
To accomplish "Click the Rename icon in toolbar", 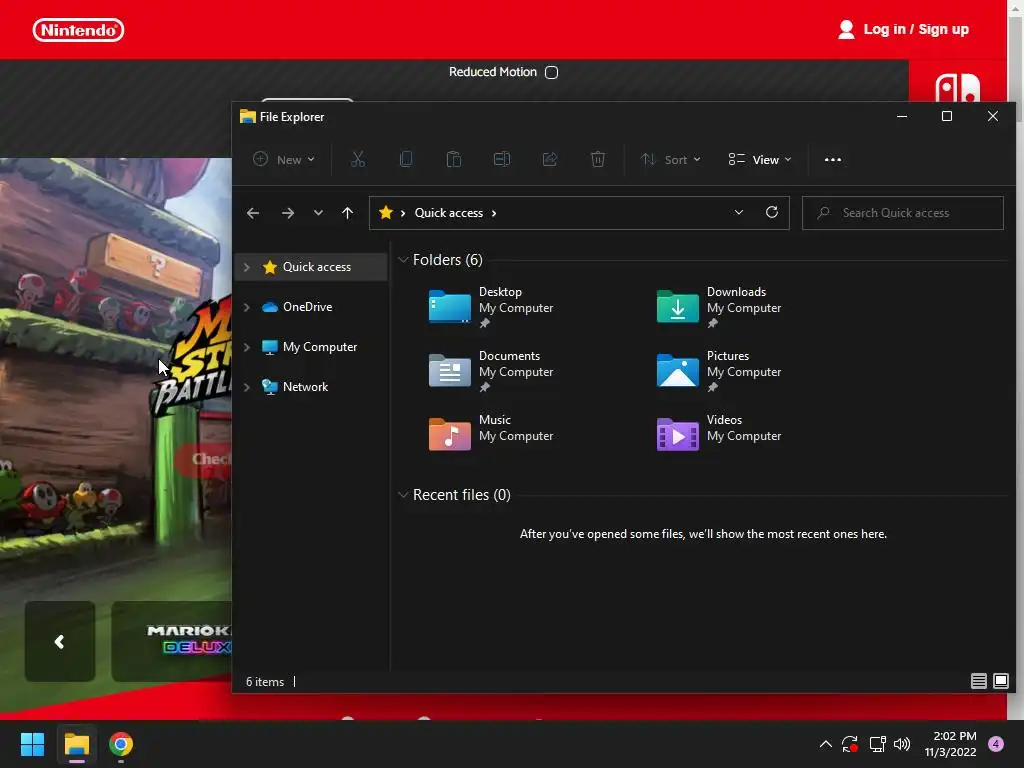I will (x=502, y=159).
